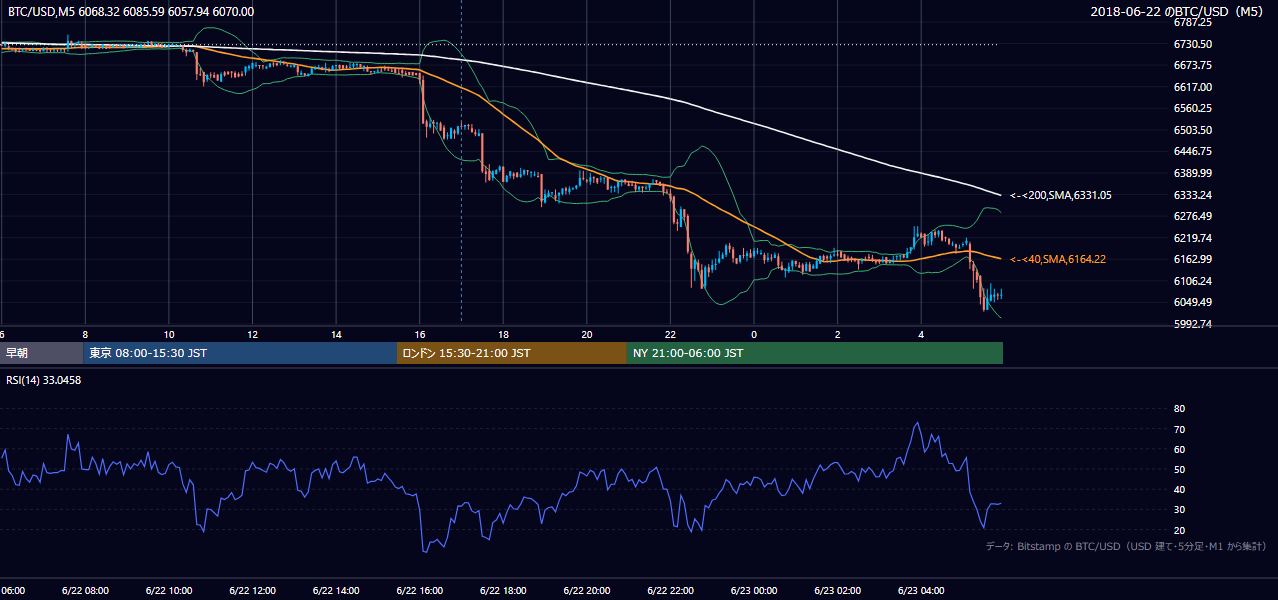Click the bottom time label 6/22 14:00
This screenshot has width=1278, height=600.
click(336, 591)
